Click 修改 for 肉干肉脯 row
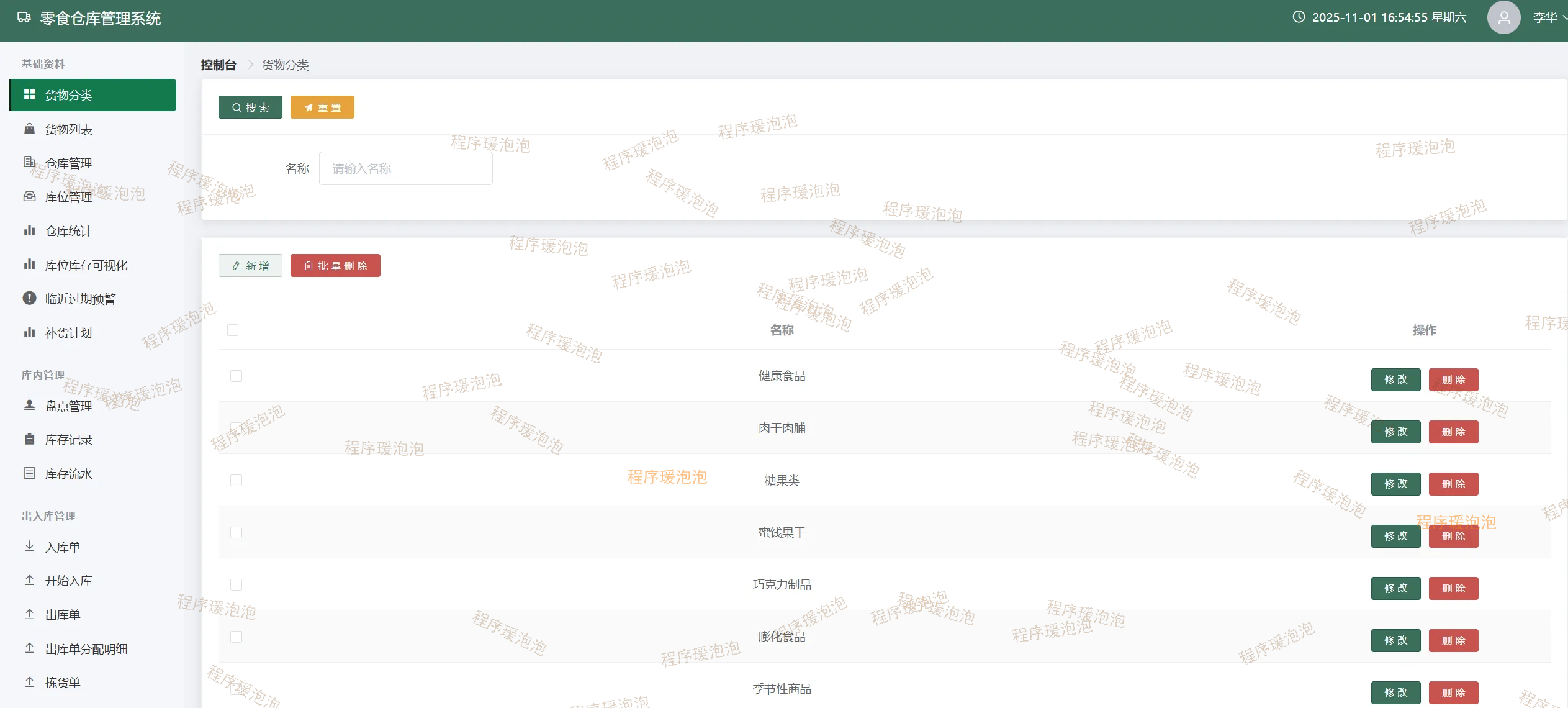 1395,432
